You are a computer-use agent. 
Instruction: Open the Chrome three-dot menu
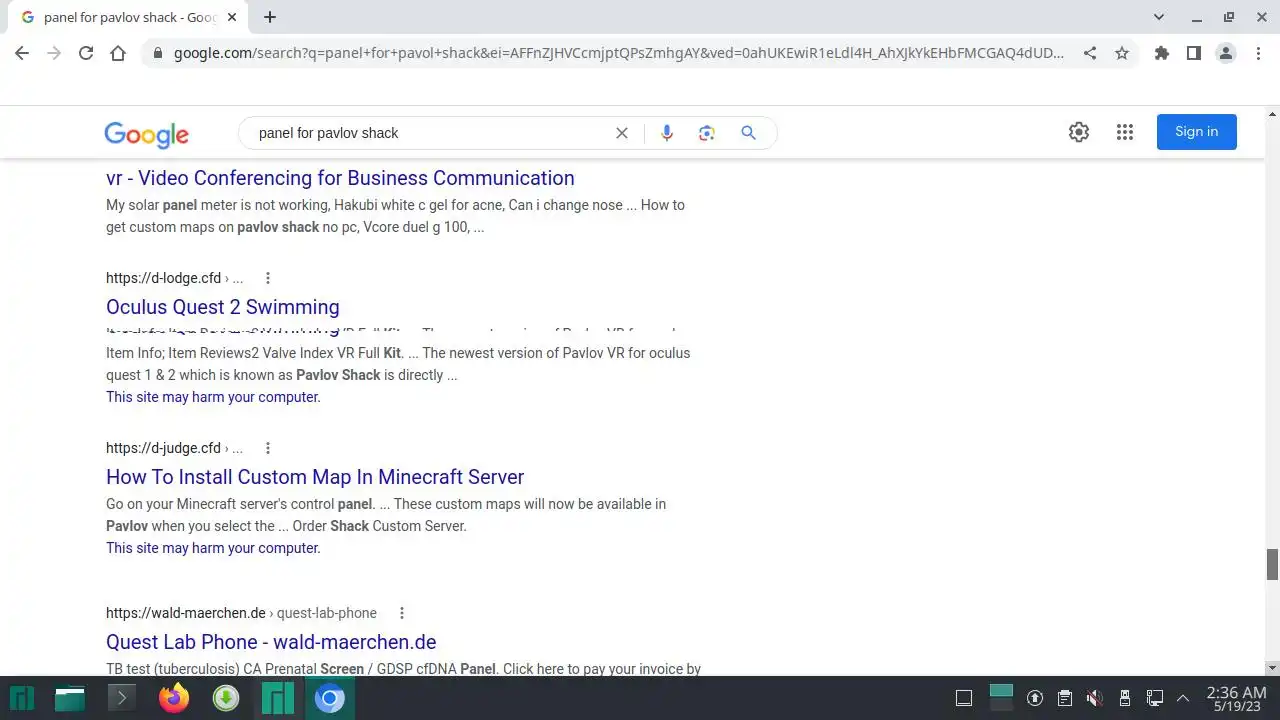1258,53
